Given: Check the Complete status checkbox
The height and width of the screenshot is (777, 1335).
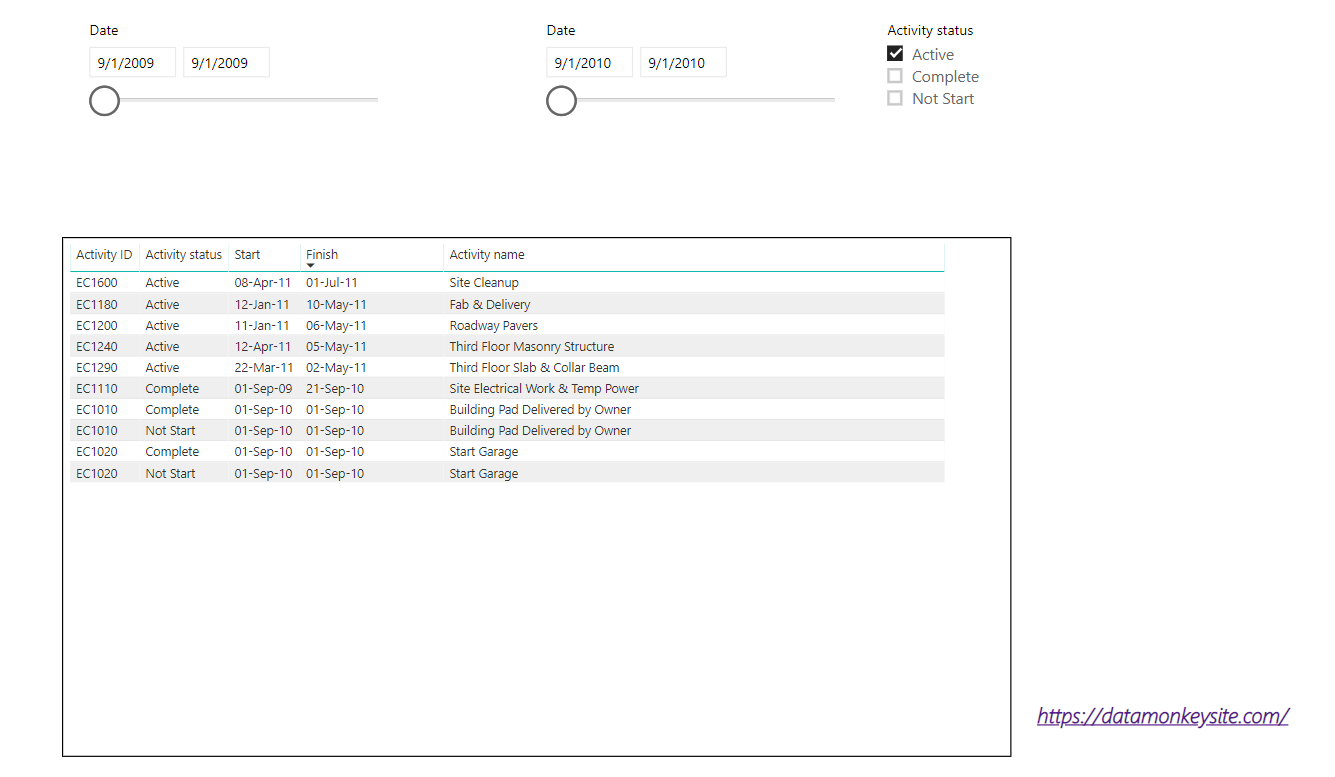Looking at the screenshot, I should click(895, 76).
